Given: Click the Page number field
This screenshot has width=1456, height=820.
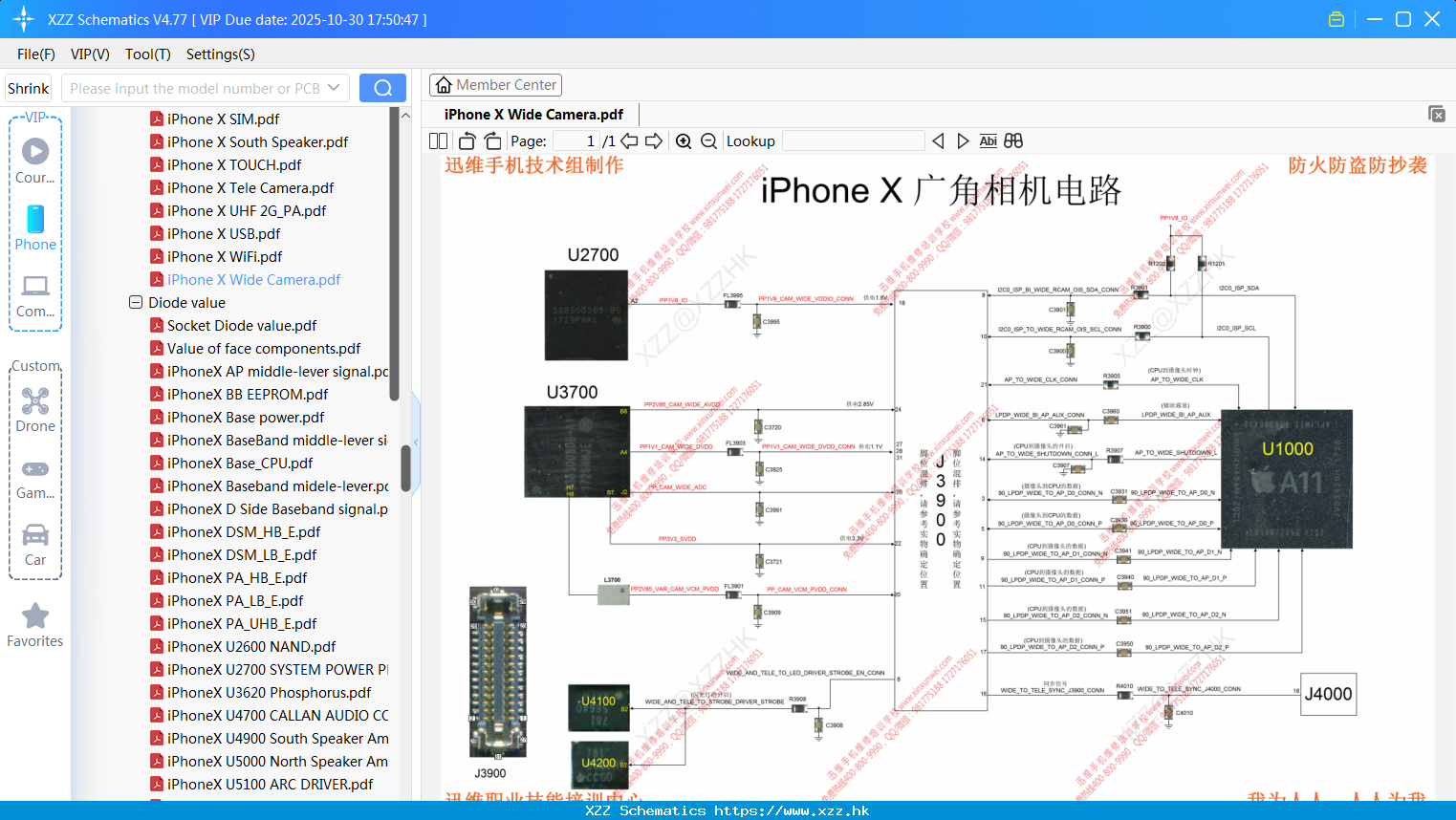Looking at the screenshot, I should [576, 140].
